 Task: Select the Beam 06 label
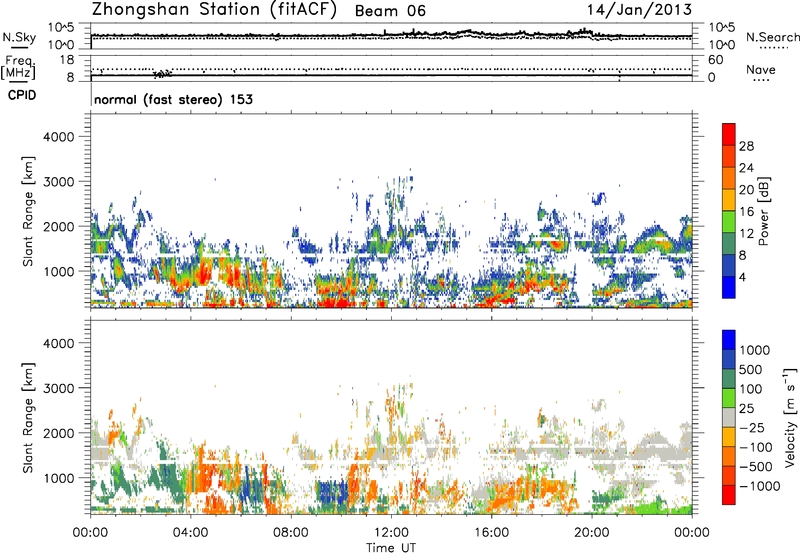click(x=390, y=11)
